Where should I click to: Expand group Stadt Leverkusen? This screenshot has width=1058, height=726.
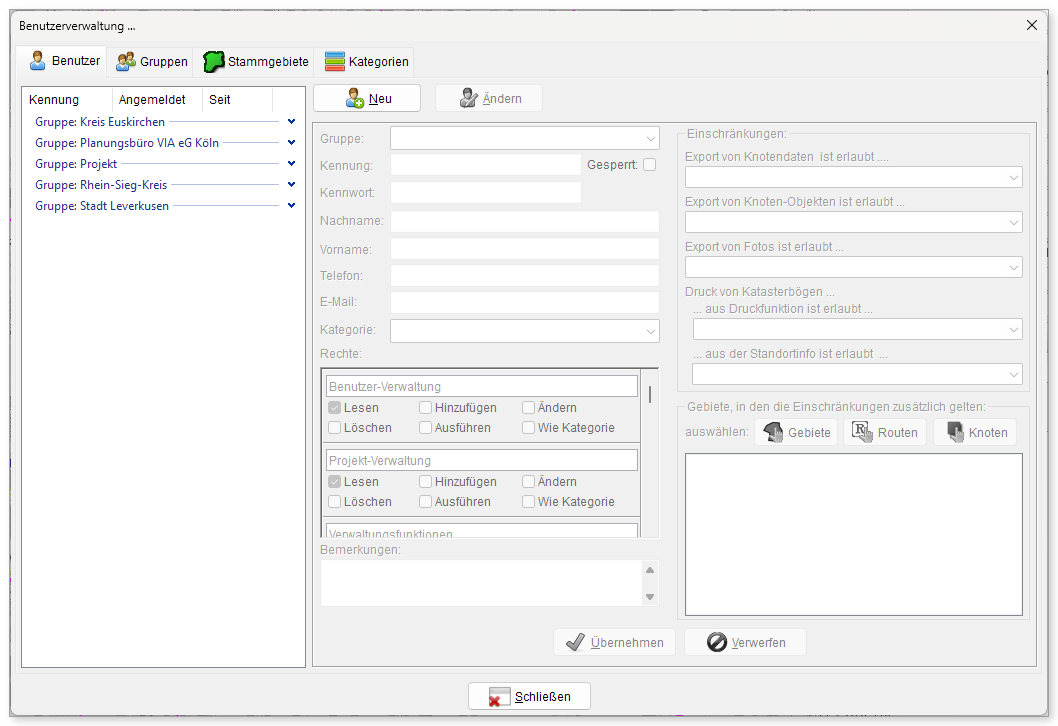point(291,206)
